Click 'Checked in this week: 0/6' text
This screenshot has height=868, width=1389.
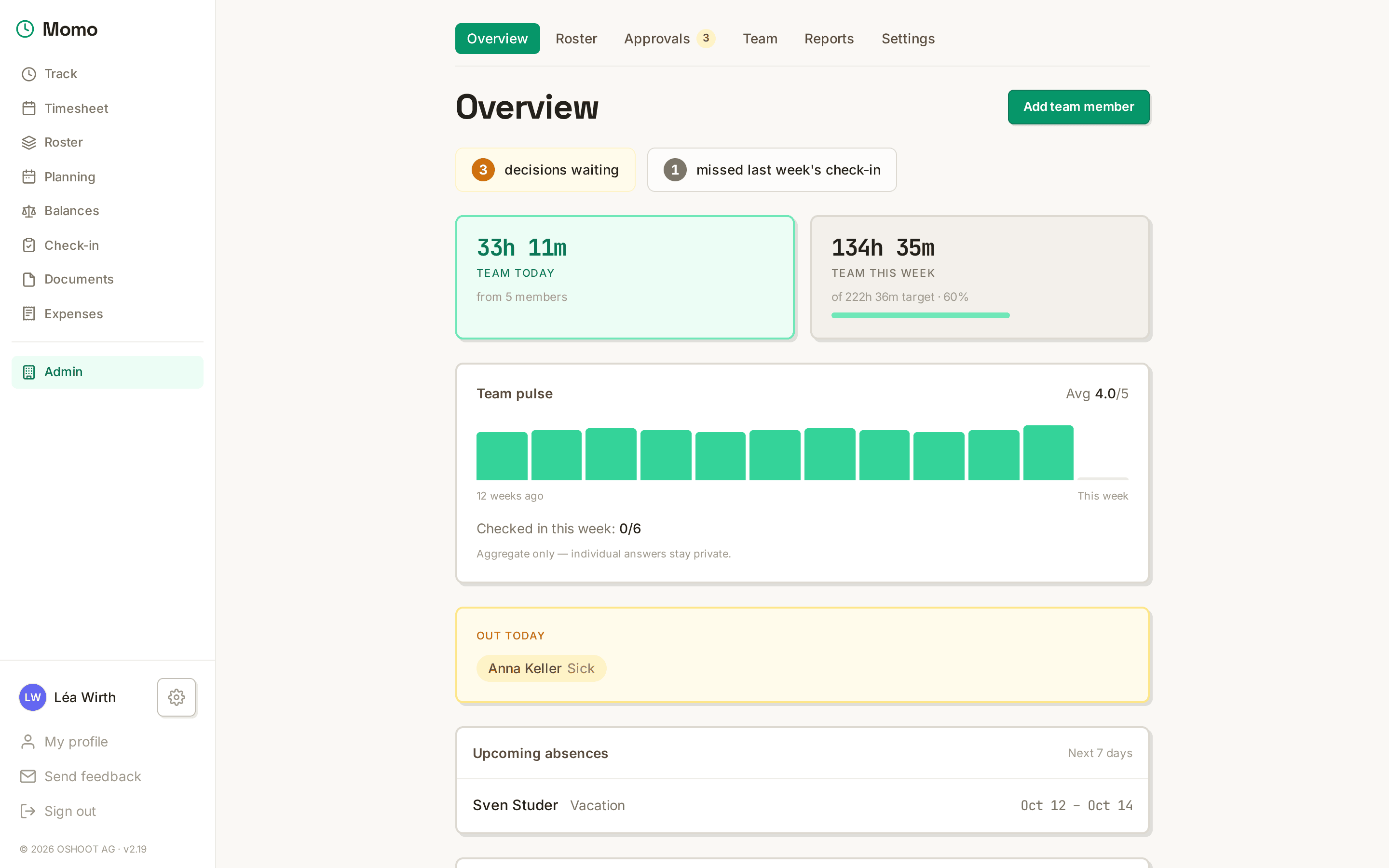point(558,529)
